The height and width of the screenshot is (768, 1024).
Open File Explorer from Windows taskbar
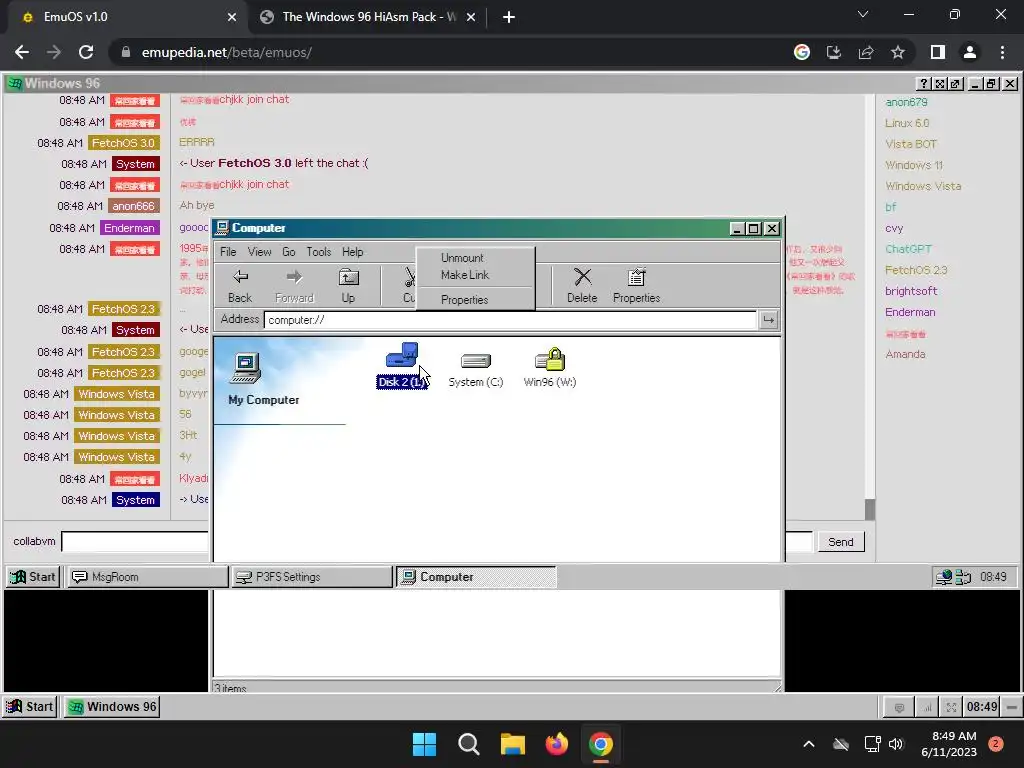coord(513,744)
